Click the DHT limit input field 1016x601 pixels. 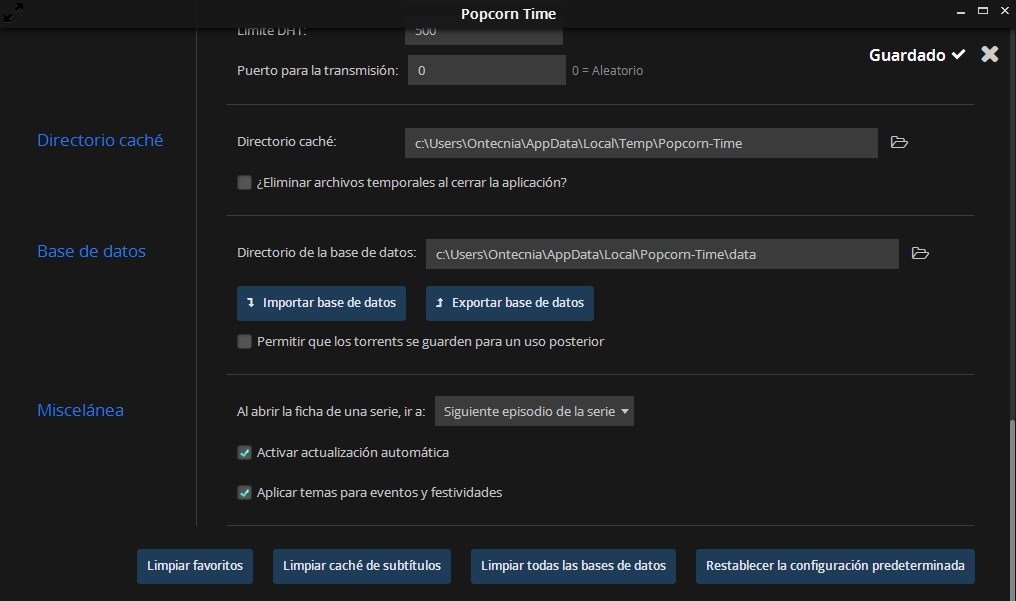point(483,35)
